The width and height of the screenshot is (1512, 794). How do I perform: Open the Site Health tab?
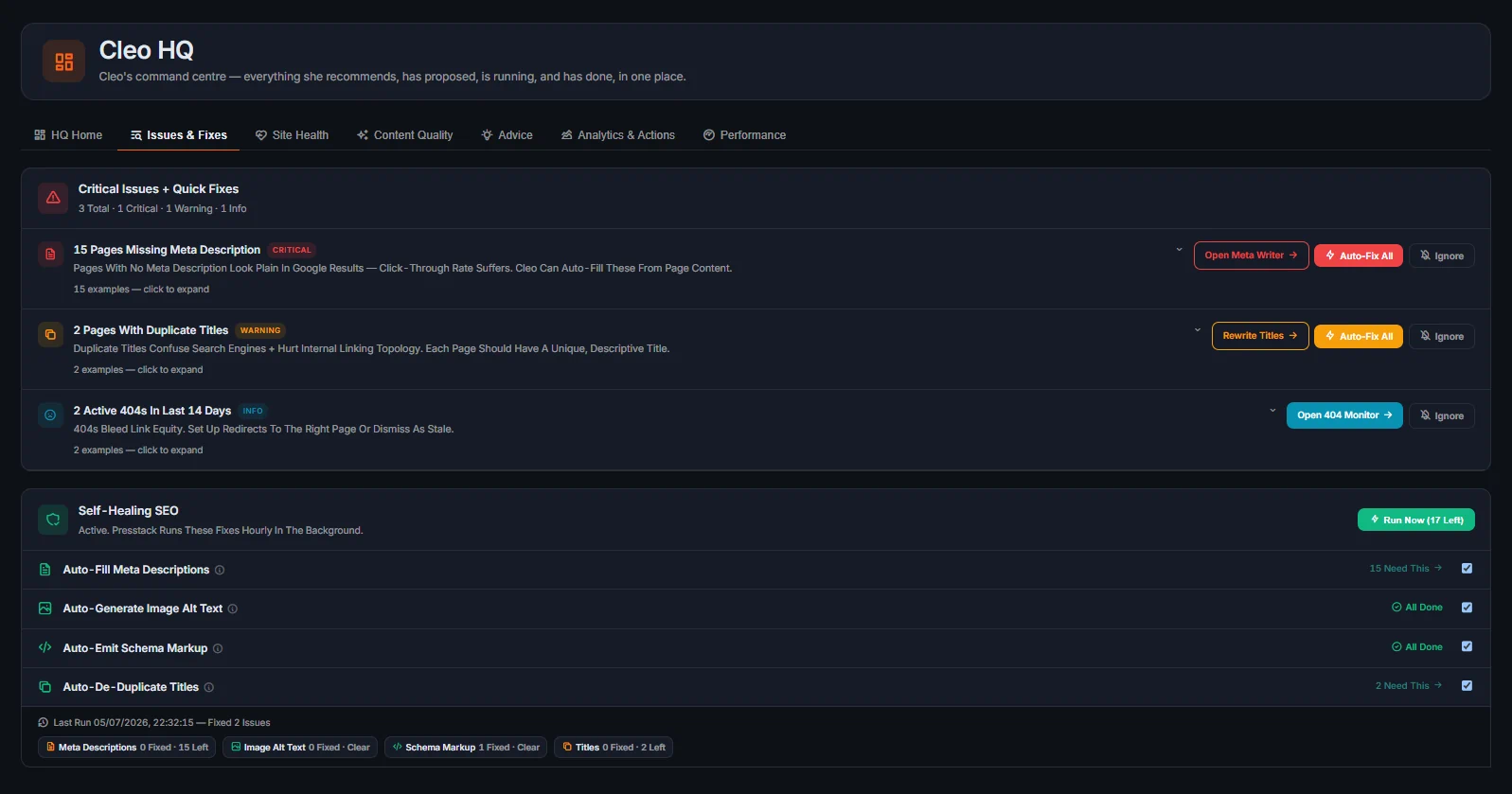[x=292, y=135]
